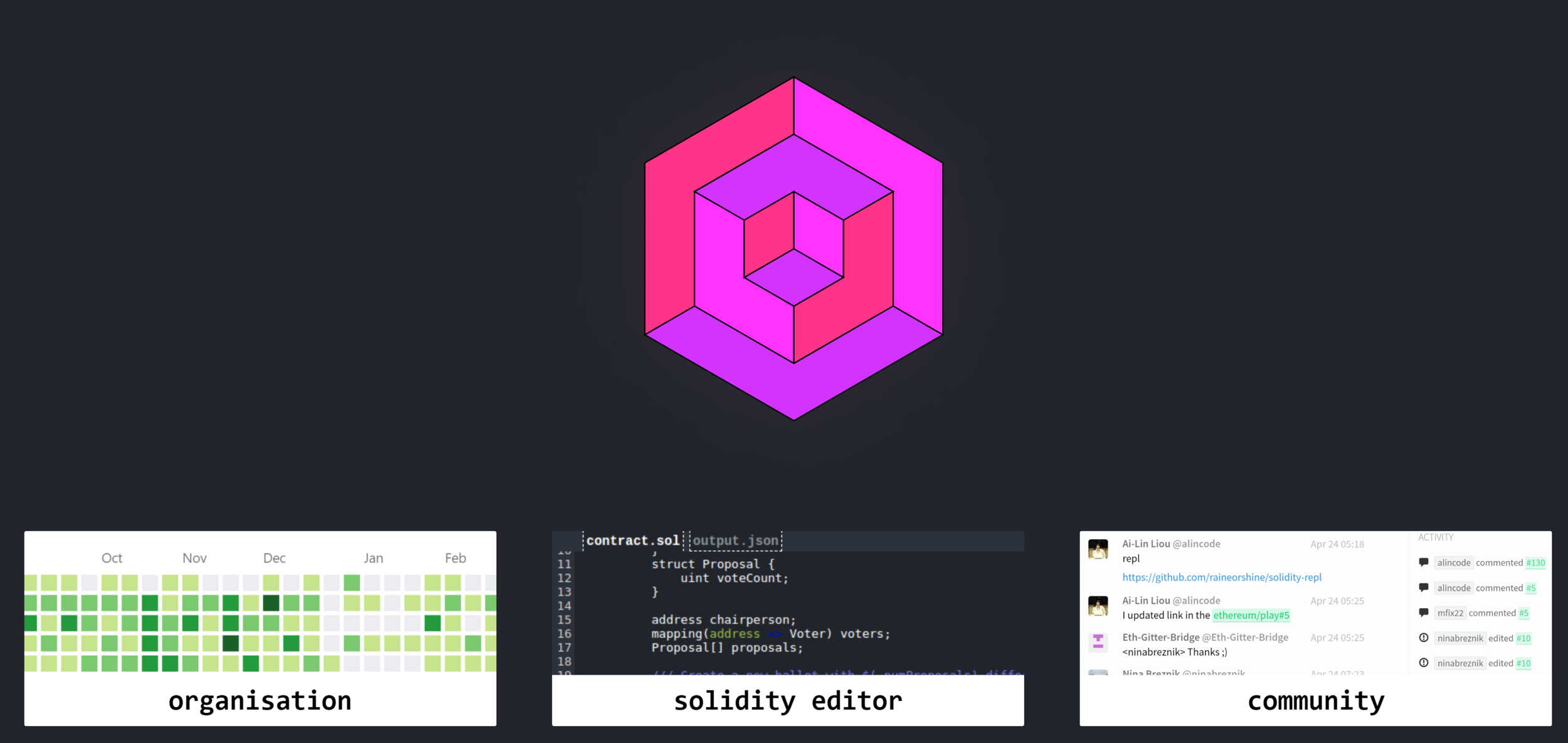Click the darkest green December contribution square
Image resolution: width=1568 pixels, height=743 pixels.
[271, 603]
